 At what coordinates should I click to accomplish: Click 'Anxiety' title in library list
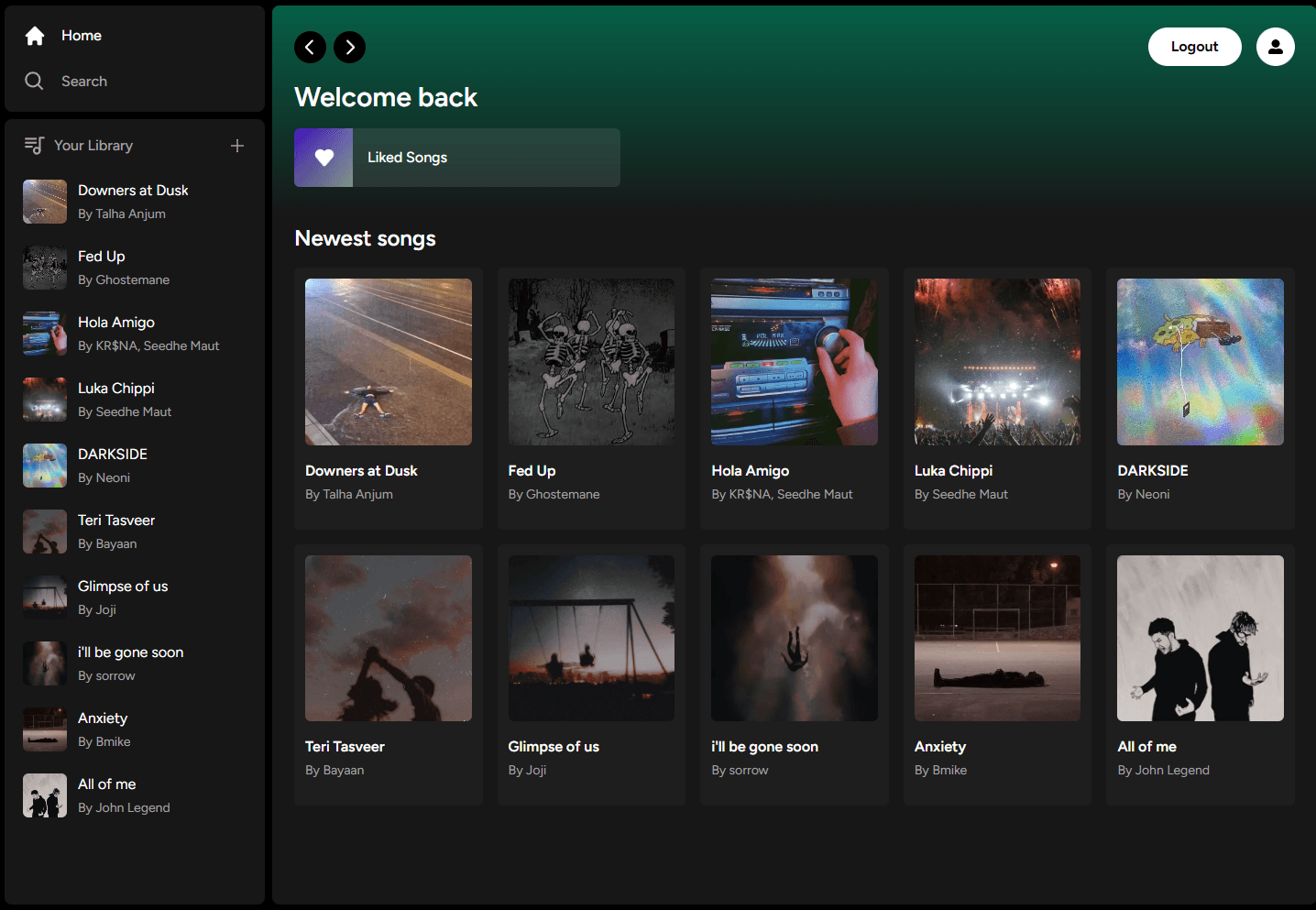(103, 718)
